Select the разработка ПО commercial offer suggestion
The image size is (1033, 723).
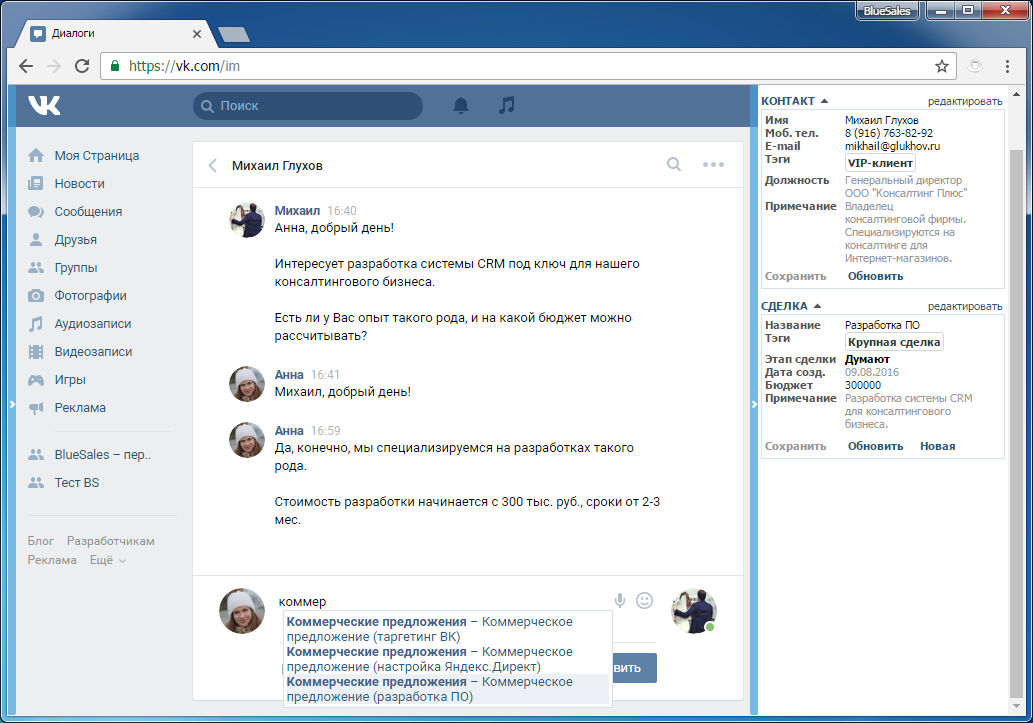coord(446,689)
